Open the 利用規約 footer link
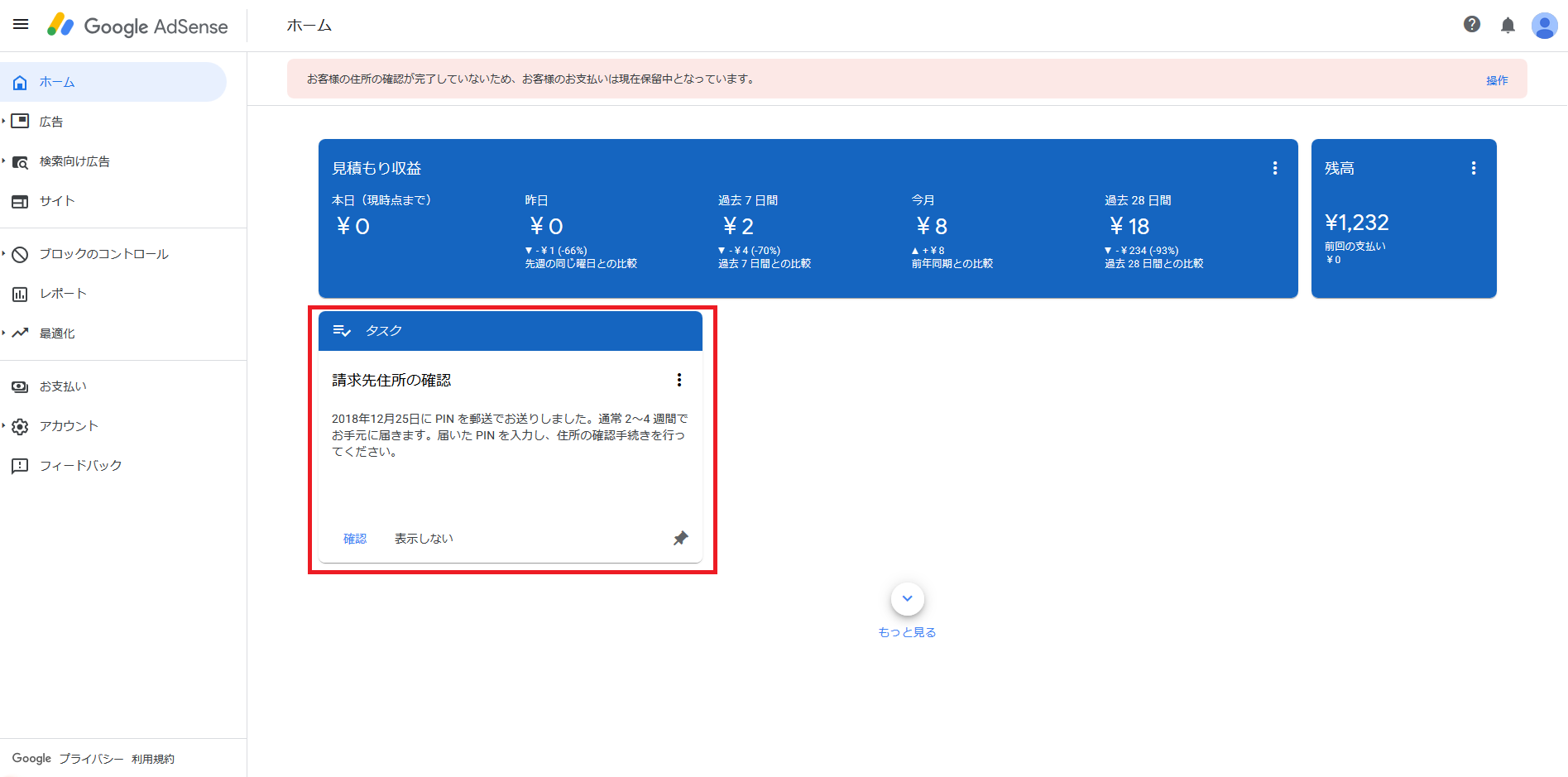1568x777 pixels. 153,759
